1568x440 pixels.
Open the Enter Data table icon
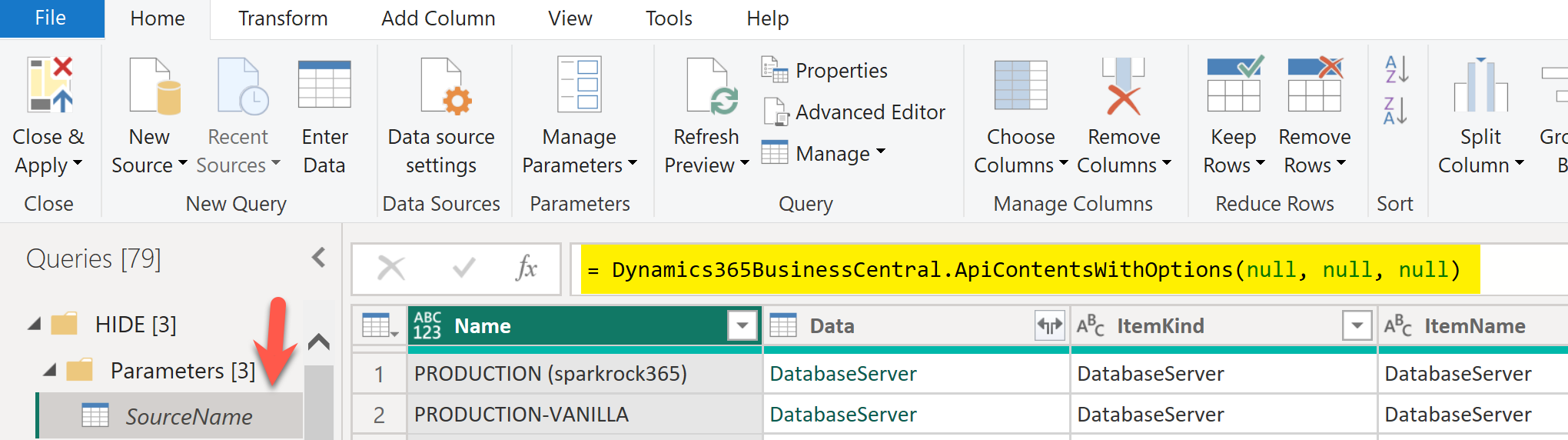tap(324, 84)
